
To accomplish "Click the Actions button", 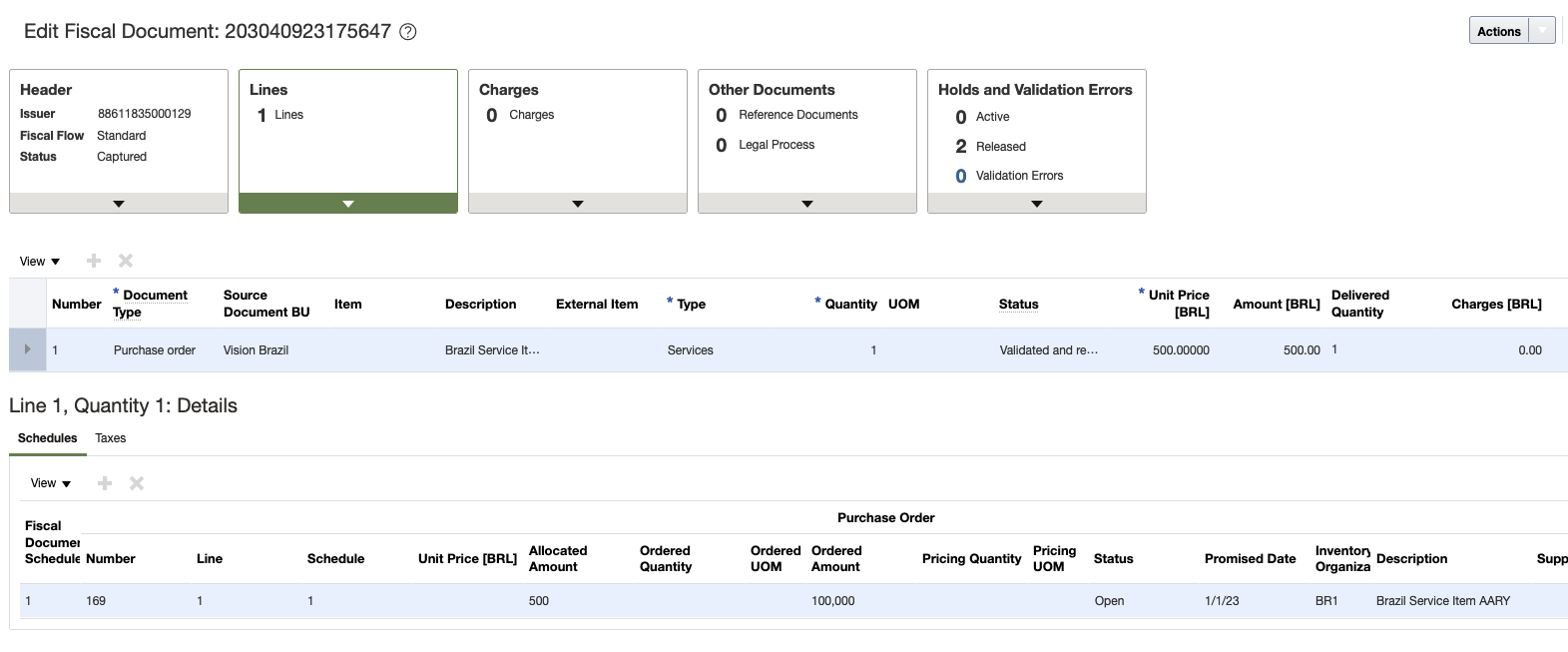I will [1498, 31].
